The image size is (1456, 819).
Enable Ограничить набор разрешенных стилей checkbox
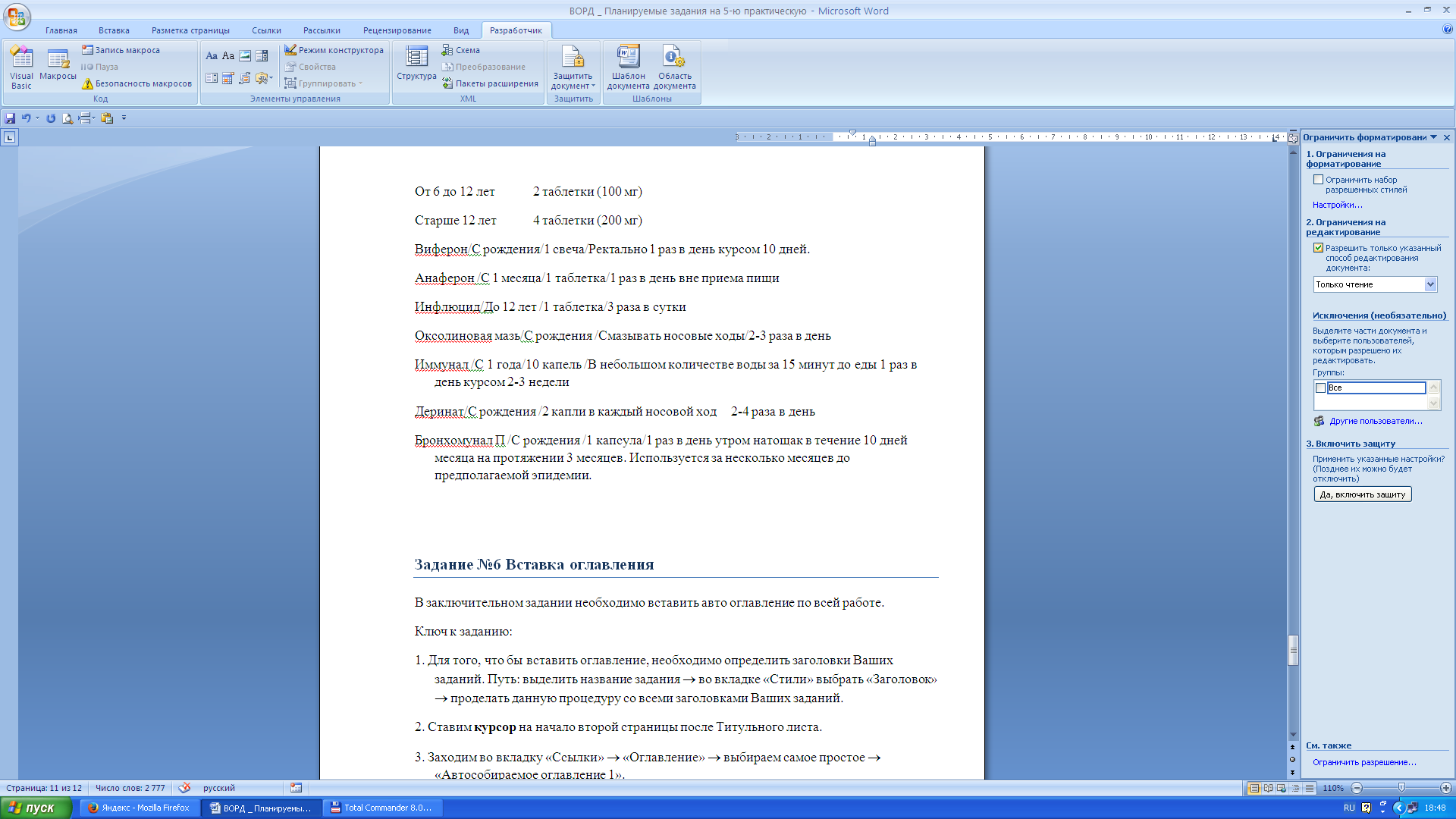pyautogui.click(x=1318, y=180)
